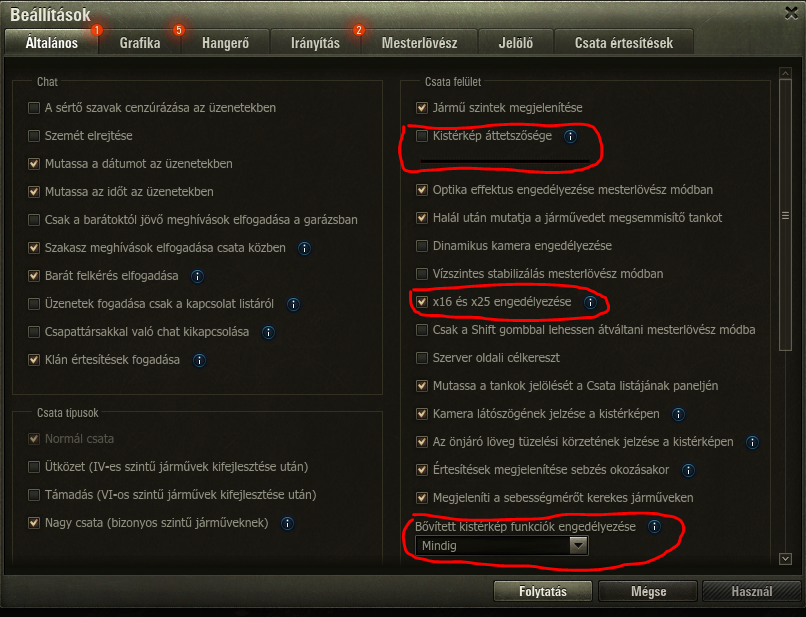Show info for Bővített kistérkép funkciók engedélyezése
The width and height of the screenshot is (806, 617).
pyautogui.click(x=654, y=527)
